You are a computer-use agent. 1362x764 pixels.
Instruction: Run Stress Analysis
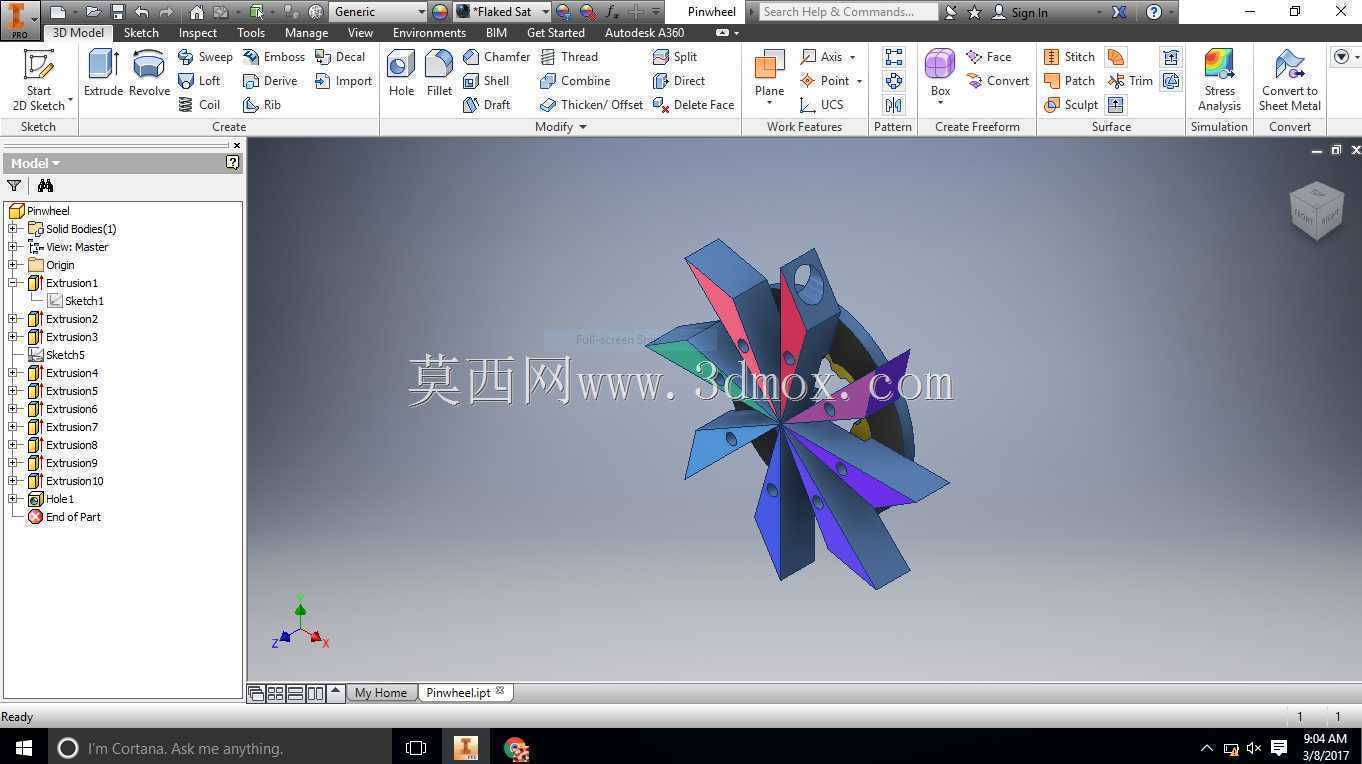(x=1219, y=80)
